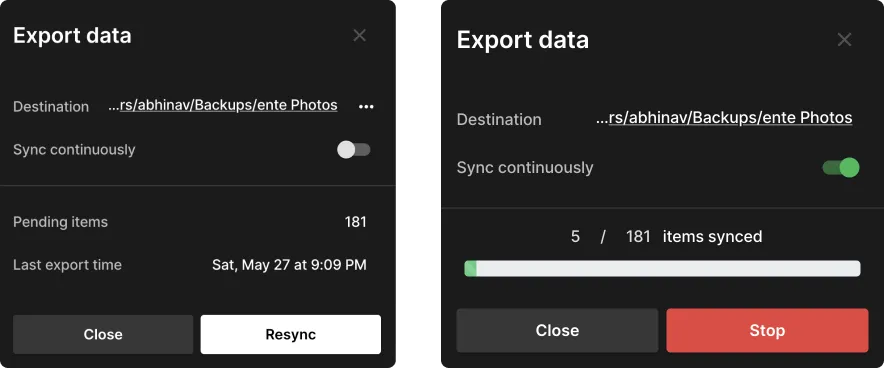Screen dimensions: 884x368
Task: Open the three-dots menu beside the destination path
Action: pos(366,107)
